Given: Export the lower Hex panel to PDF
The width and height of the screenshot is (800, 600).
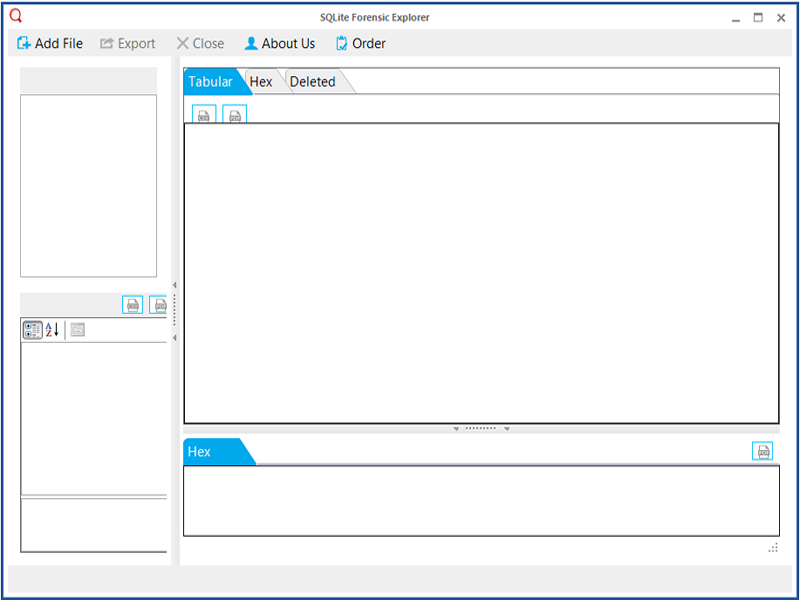Looking at the screenshot, I should point(763,451).
